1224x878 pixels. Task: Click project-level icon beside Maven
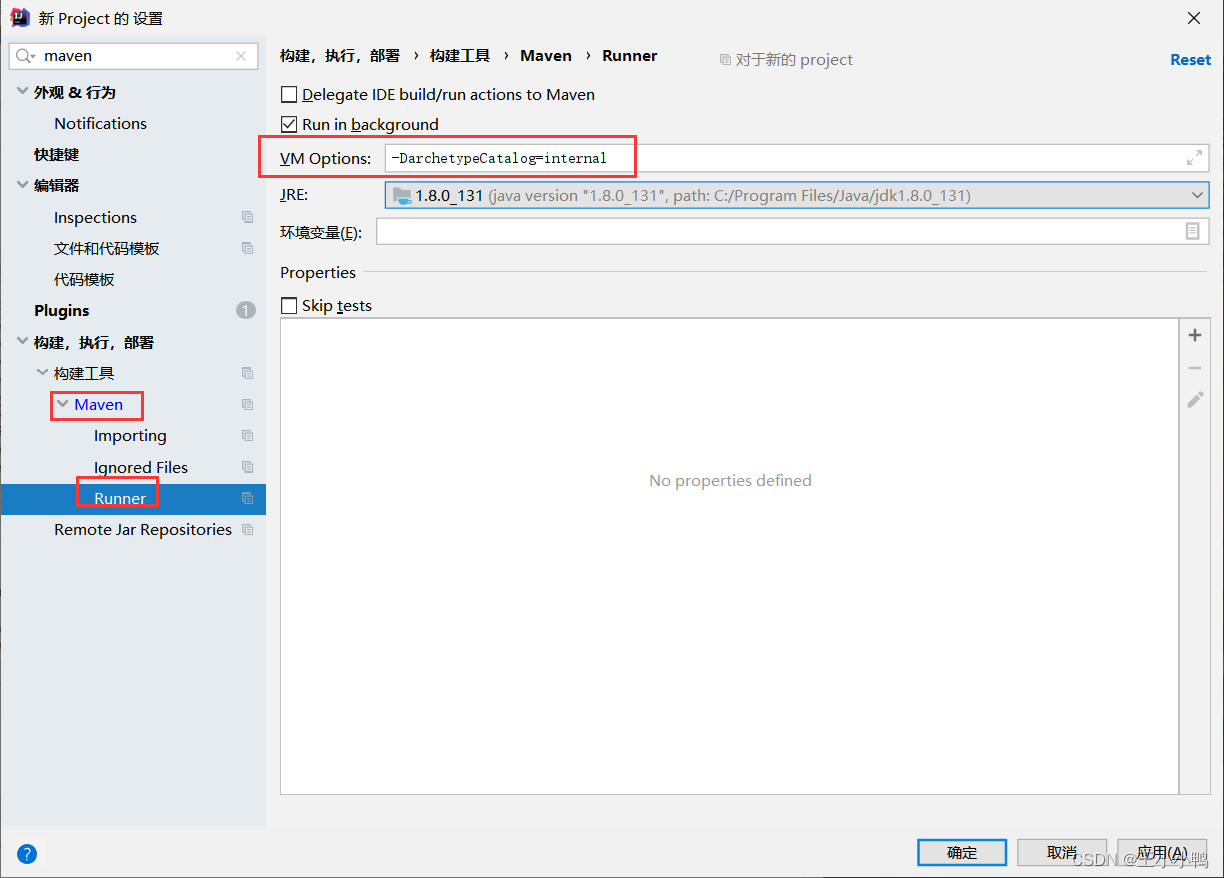247,404
